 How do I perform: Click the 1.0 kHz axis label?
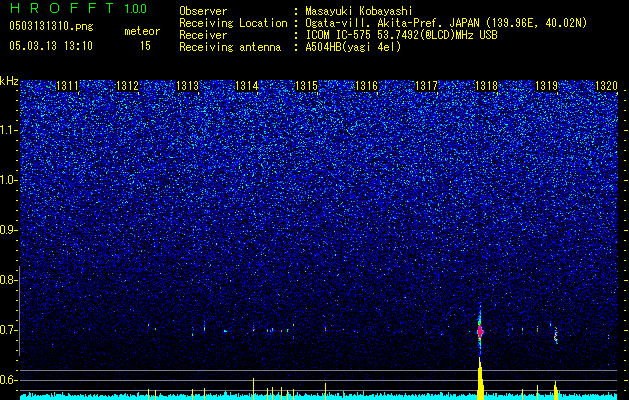[x=8, y=180]
